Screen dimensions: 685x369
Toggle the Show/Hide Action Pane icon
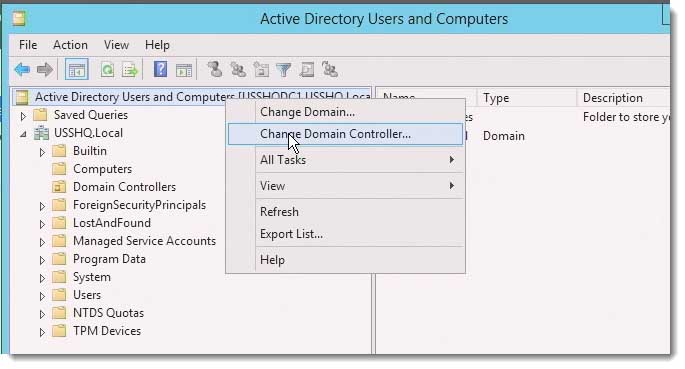click(x=184, y=70)
